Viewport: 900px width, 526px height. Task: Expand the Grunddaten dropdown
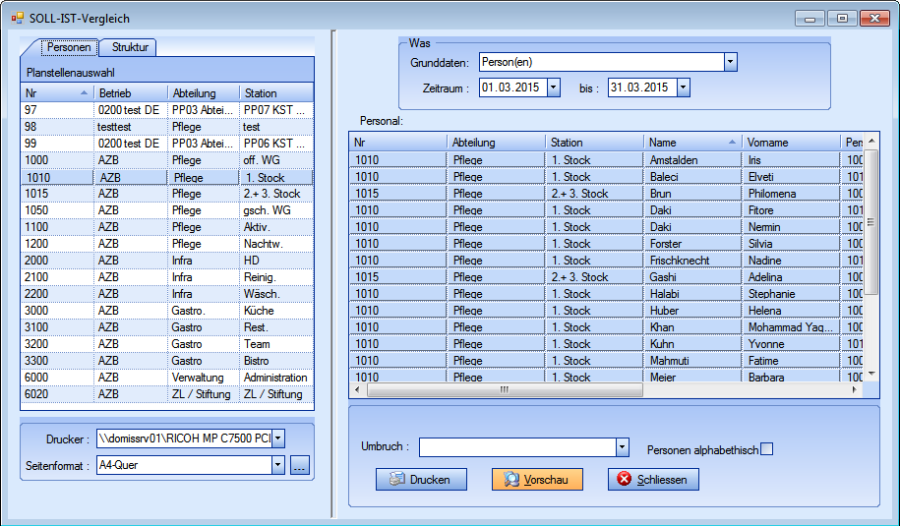pos(730,62)
